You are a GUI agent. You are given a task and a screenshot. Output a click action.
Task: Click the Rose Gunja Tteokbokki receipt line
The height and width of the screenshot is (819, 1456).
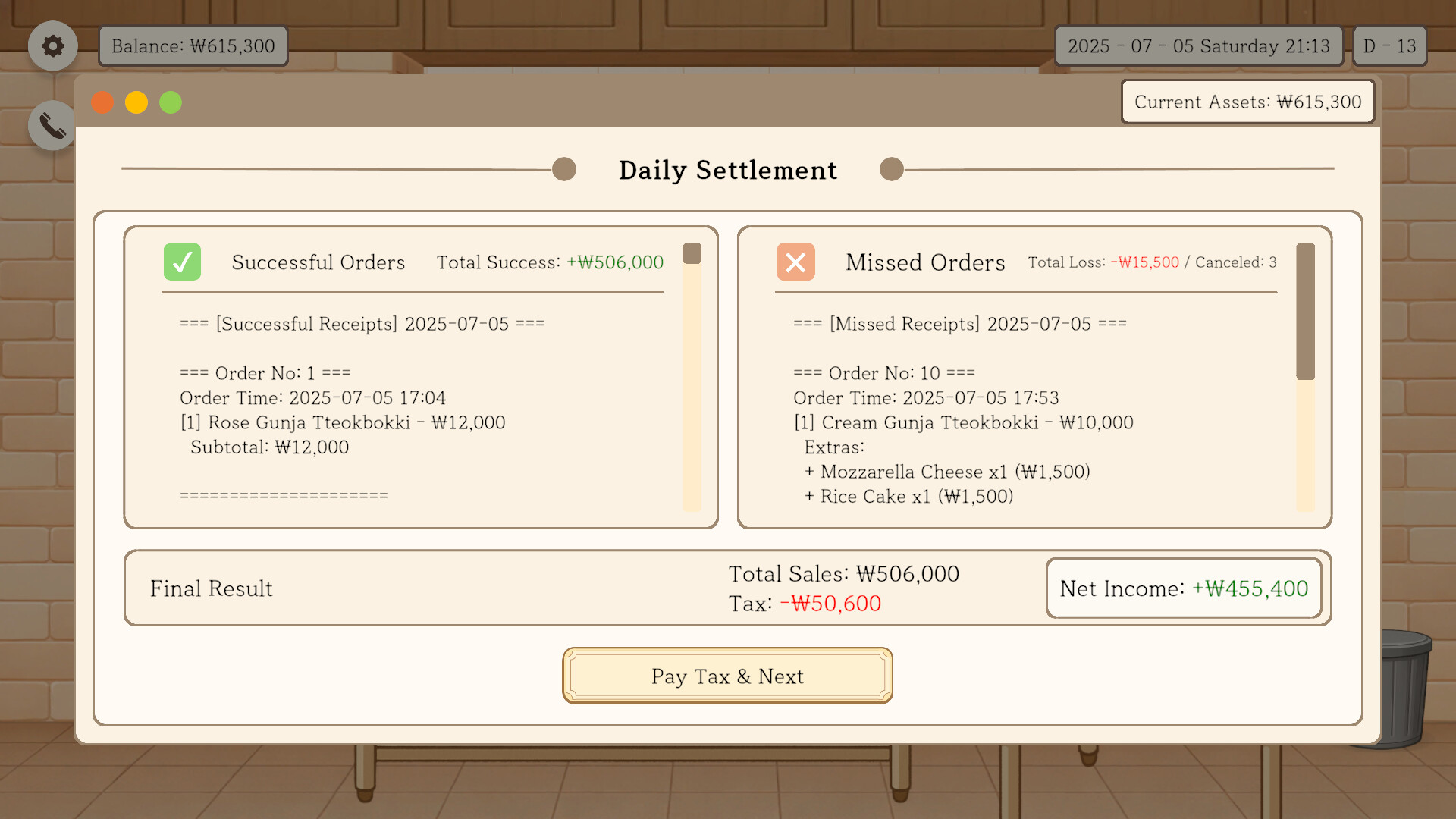point(343,422)
